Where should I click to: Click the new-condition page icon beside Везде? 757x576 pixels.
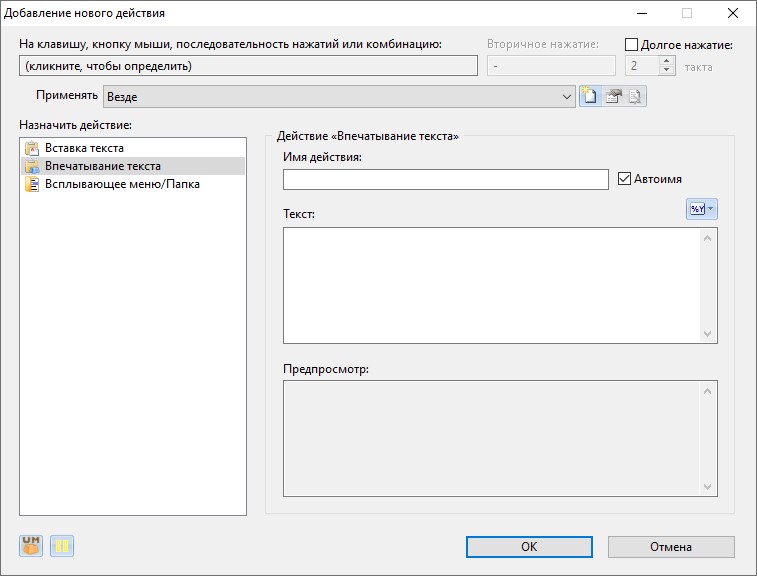(x=589, y=96)
